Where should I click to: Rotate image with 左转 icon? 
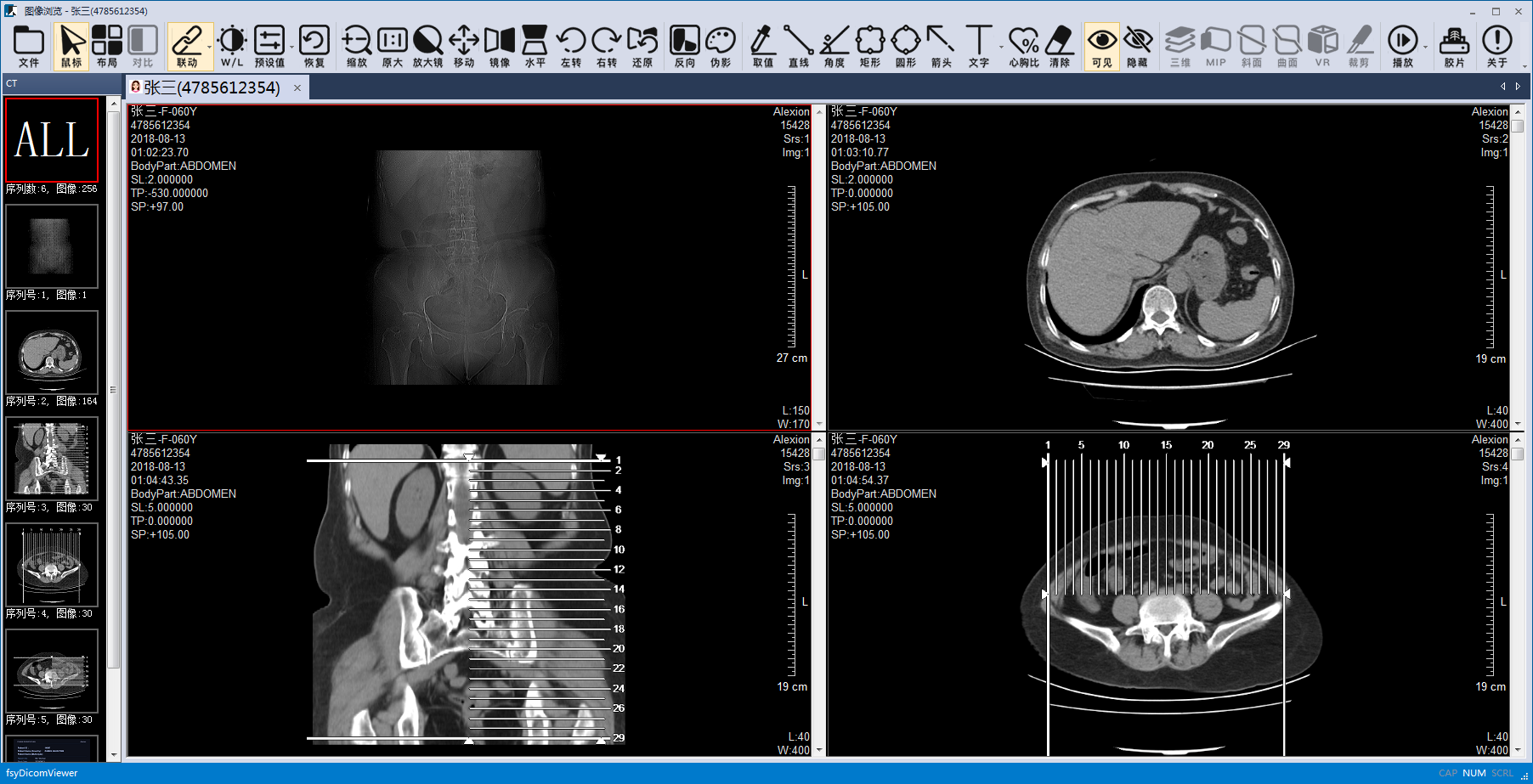click(x=570, y=47)
